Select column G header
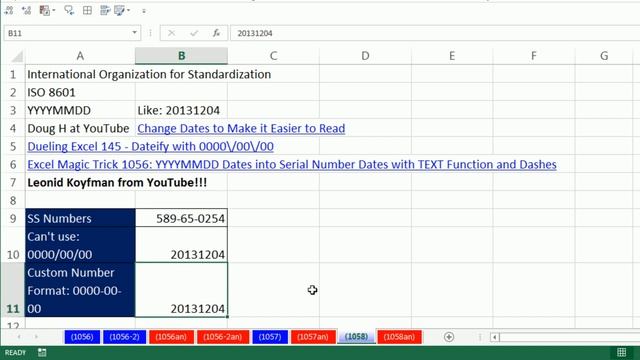This screenshot has height=360, width=640. pos(604,56)
